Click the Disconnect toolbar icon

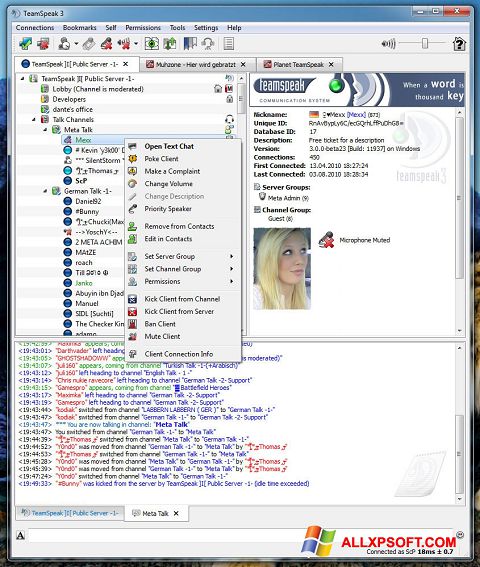[x=43, y=44]
